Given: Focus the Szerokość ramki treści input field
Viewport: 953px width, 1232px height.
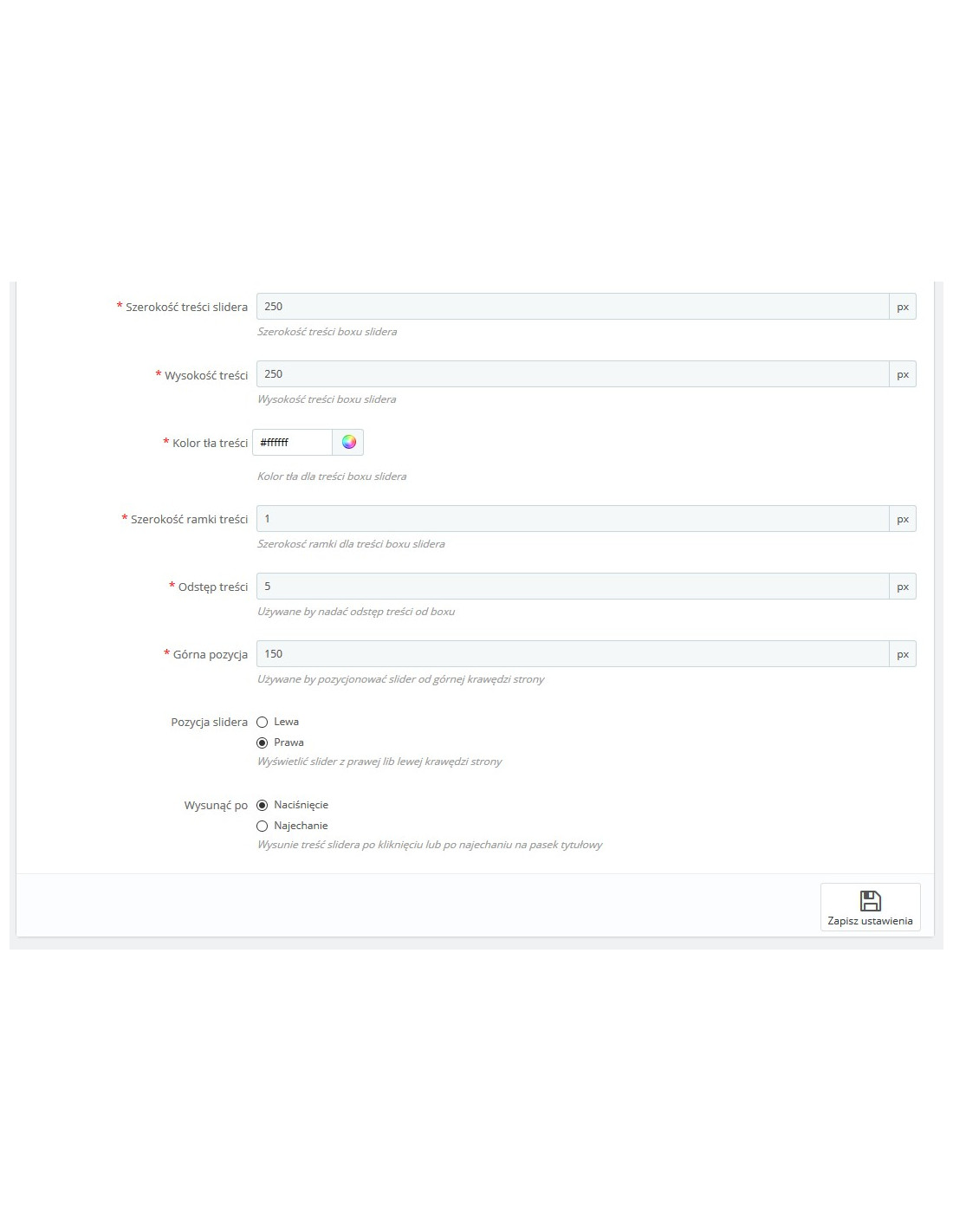Looking at the screenshot, I should pyautogui.click(x=573, y=519).
